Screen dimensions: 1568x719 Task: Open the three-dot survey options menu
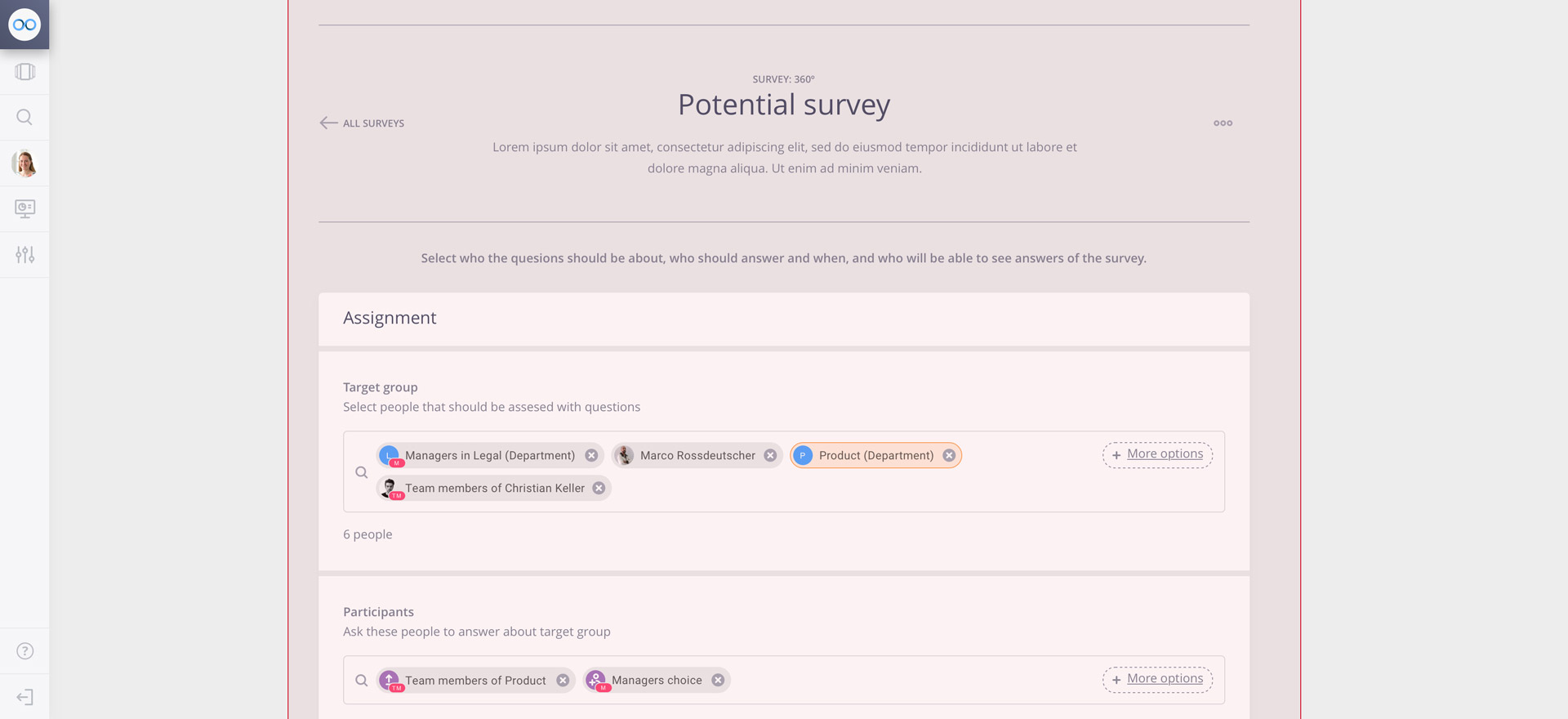tap(1223, 123)
